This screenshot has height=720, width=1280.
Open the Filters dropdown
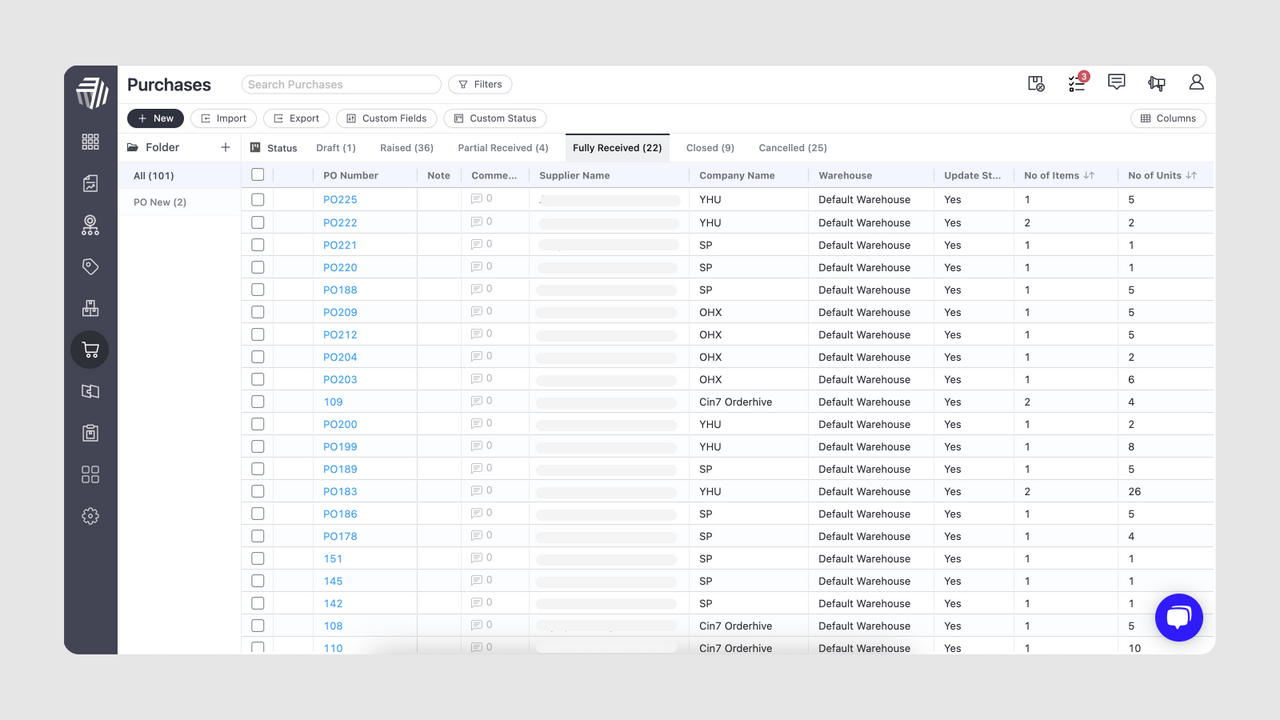480,84
